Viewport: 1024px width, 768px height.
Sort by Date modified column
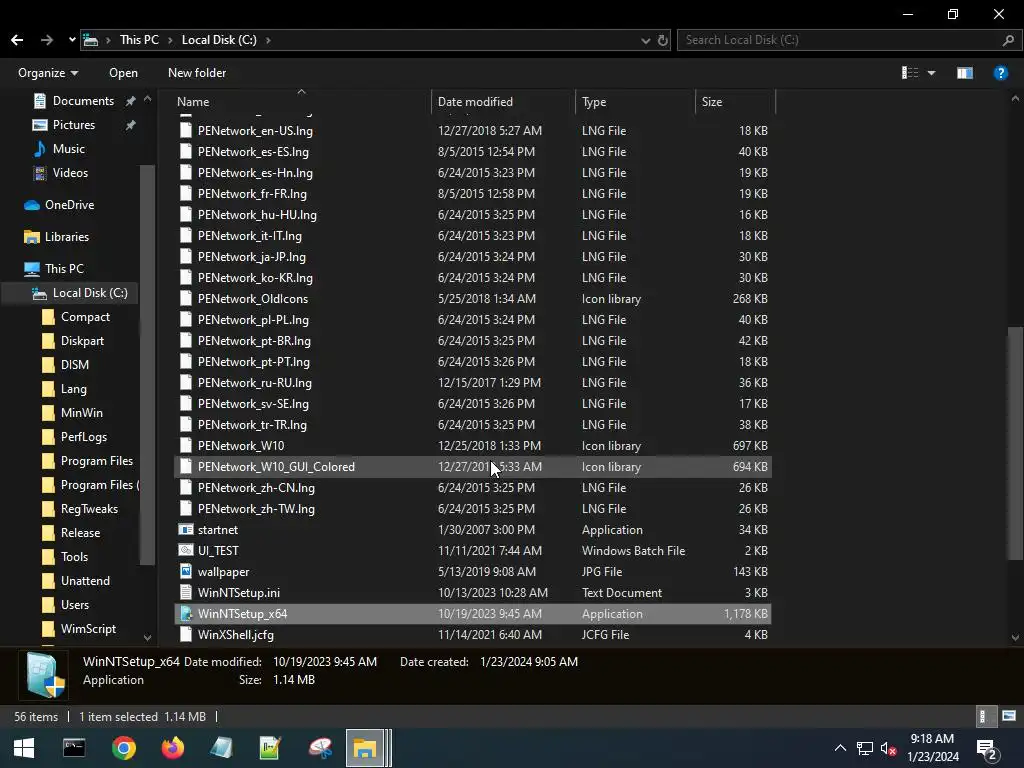(x=503, y=102)
